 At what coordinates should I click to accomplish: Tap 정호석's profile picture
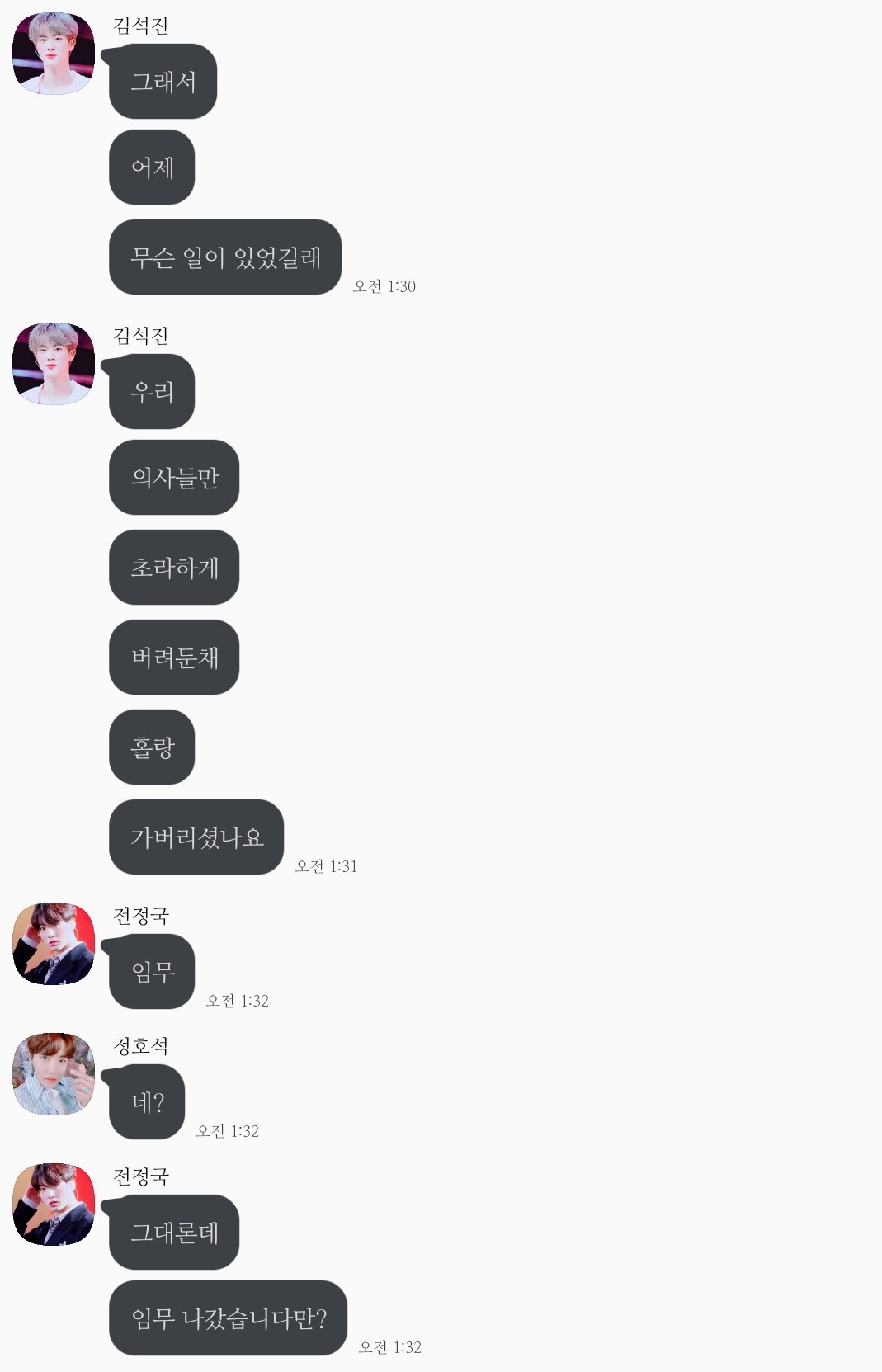(54, 1074)
